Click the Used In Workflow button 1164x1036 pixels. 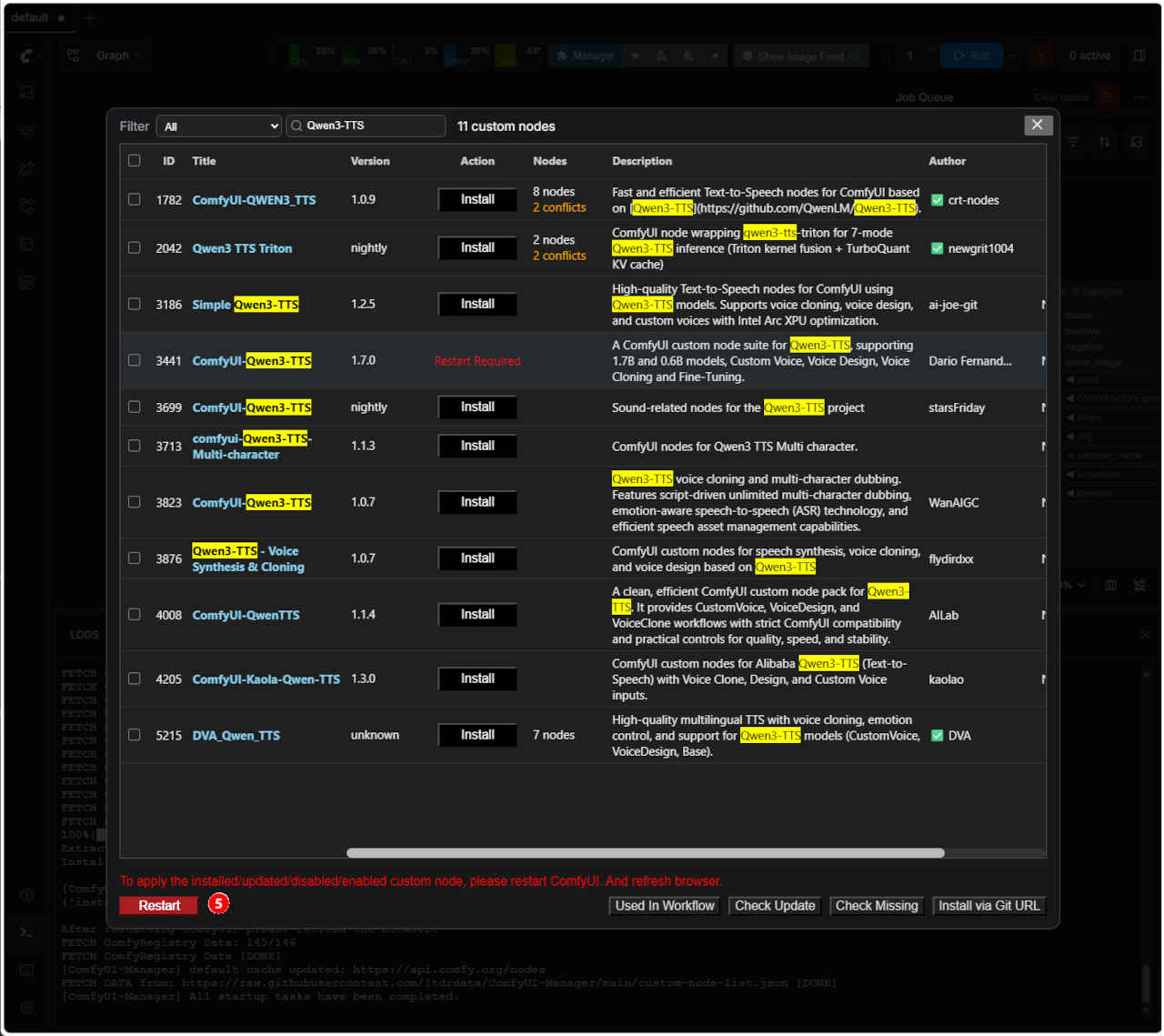click(x=665, y=906)
